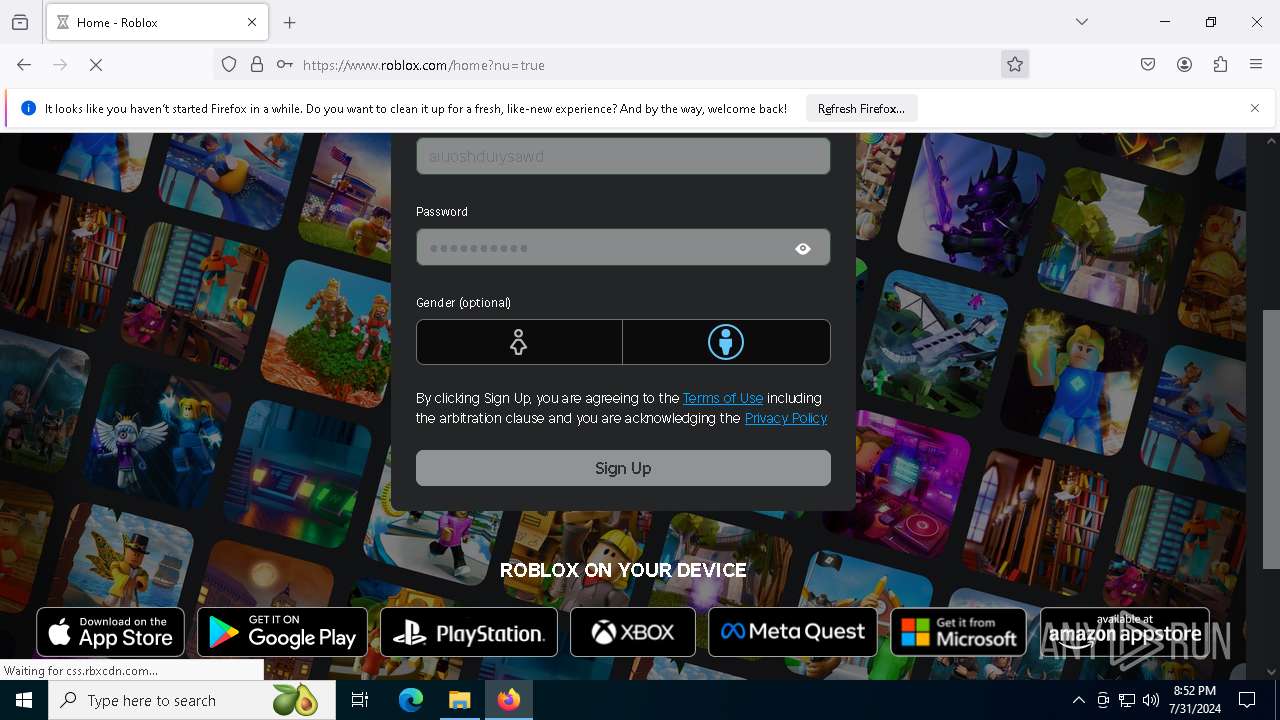Bookmark this page with star icon
Screen dimensions: 1280x720
tap(1015, 65)
